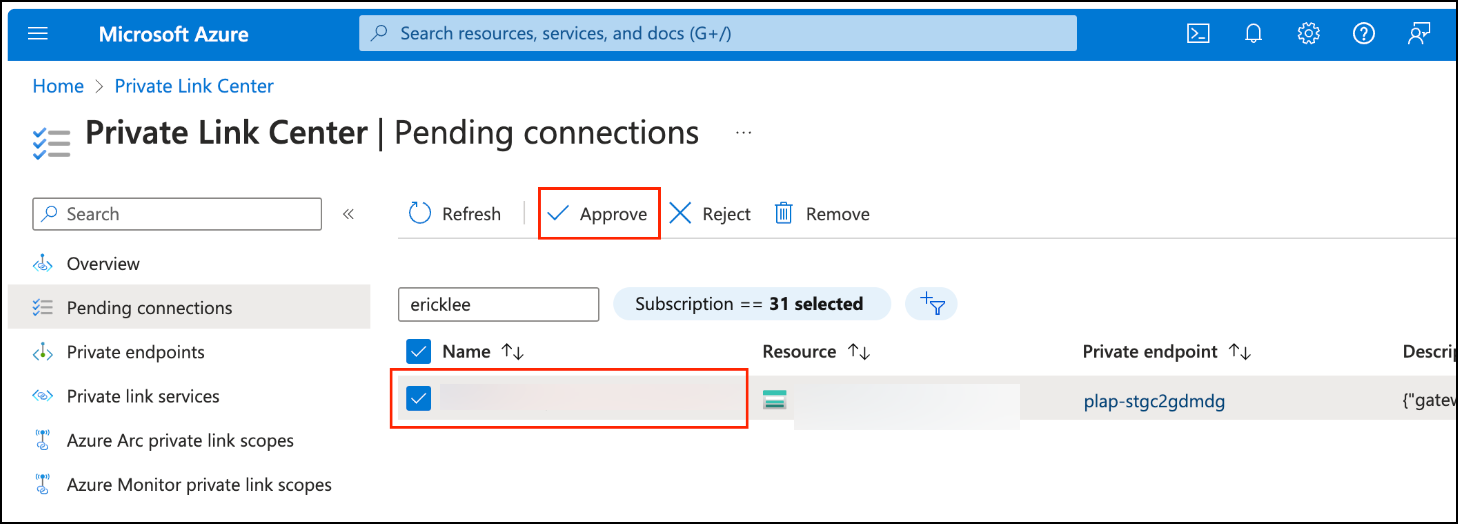Collapse the left sidebar menu
Image resolution: width=1458 pixels, height=524 pixels.
pos(349,214)
